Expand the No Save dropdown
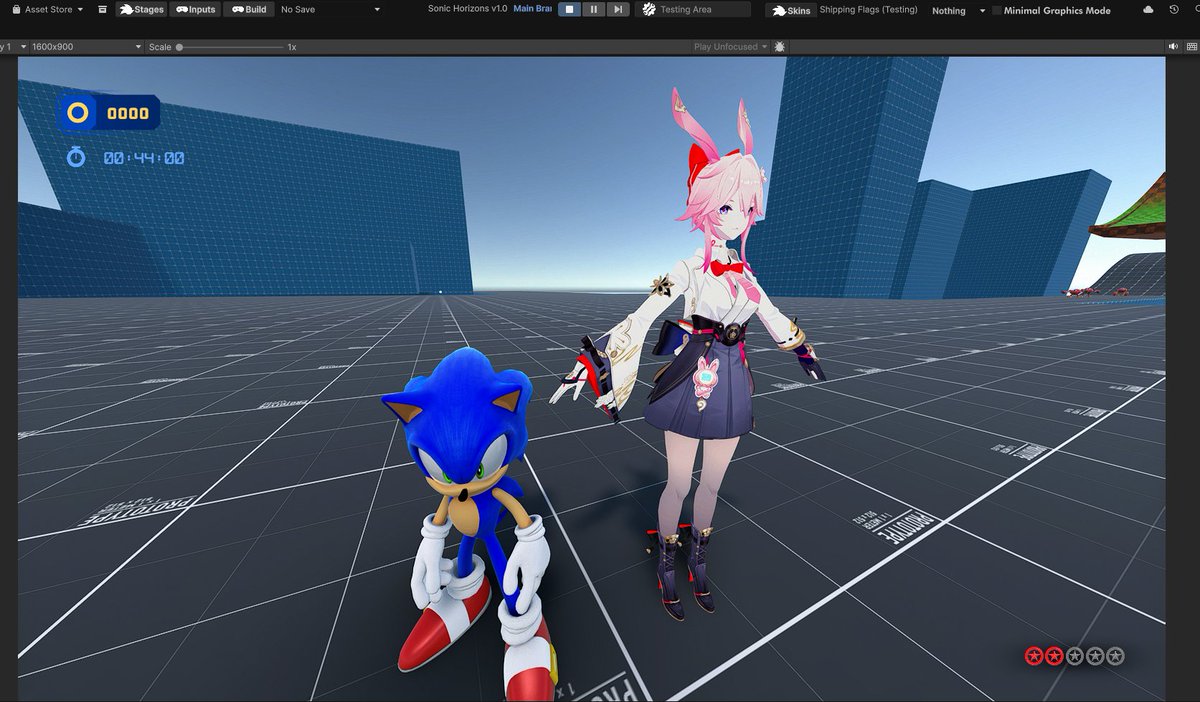This screenshot has width=1200, height=702. coord(330,9)
